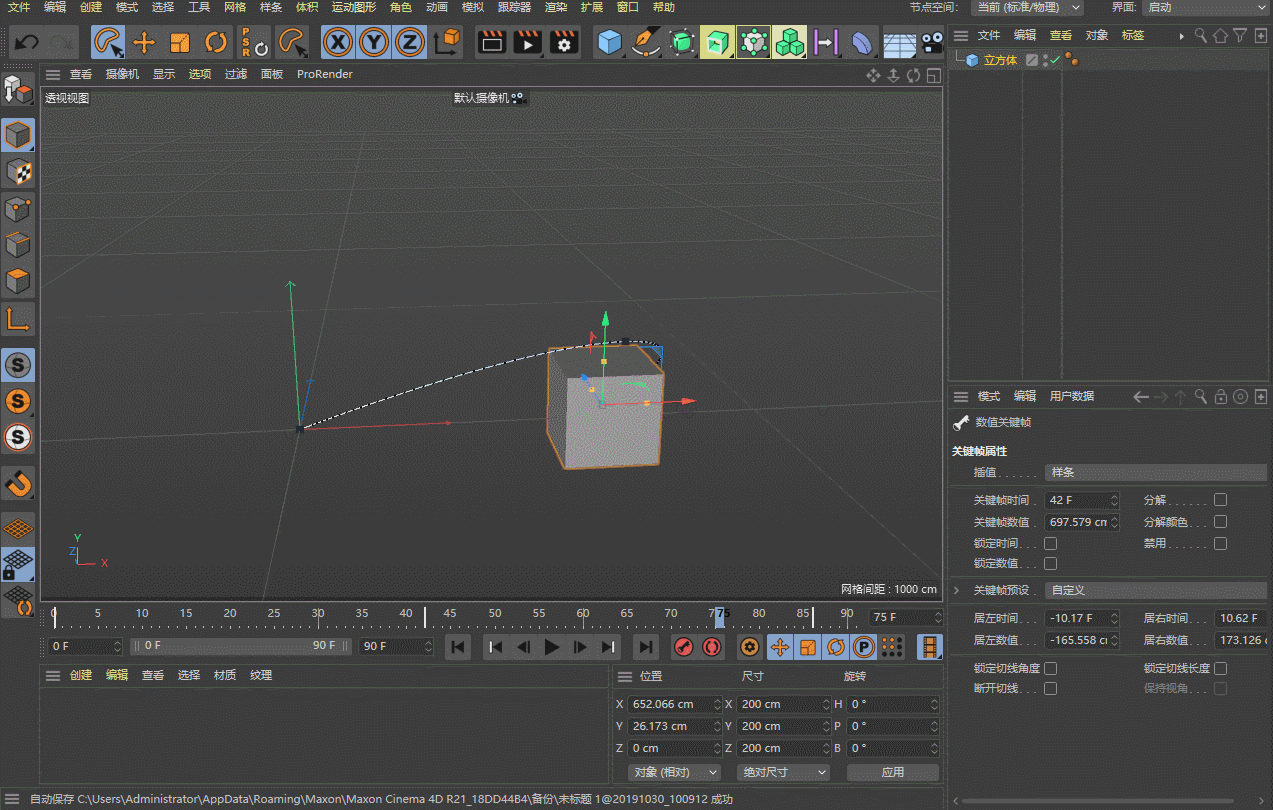1273x810 pixels.
Task: Select the Rotate tool icon
Action: pyautogui.click(x=216, y=42)
